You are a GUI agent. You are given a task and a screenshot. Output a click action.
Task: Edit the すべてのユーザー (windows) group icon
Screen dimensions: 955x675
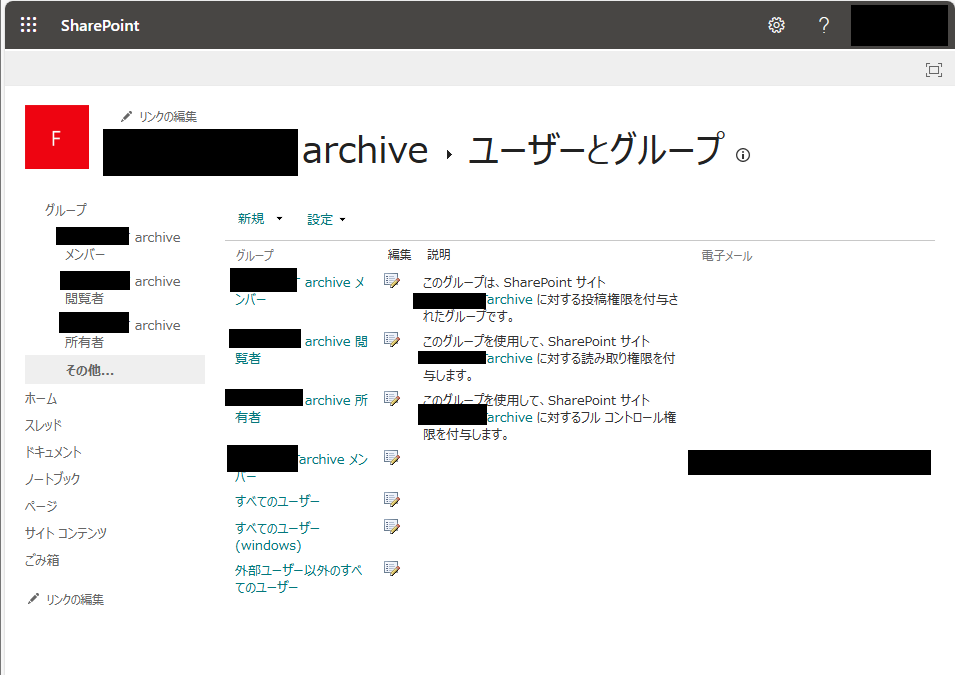[392, 526]
